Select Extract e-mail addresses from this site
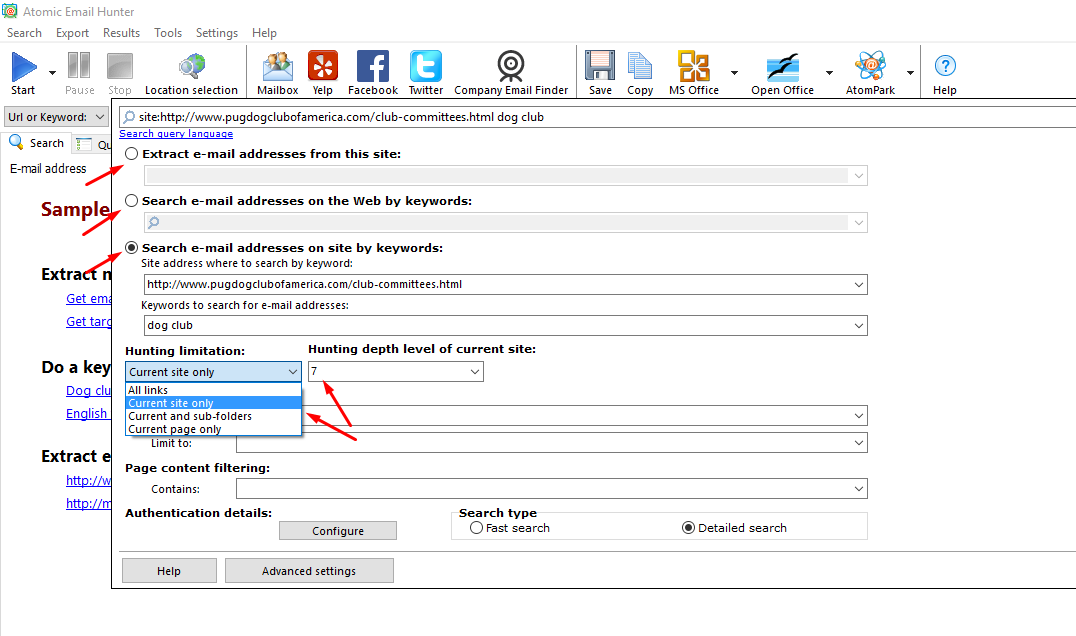Viewport: 1076px width, 636px height. point(132,154)
